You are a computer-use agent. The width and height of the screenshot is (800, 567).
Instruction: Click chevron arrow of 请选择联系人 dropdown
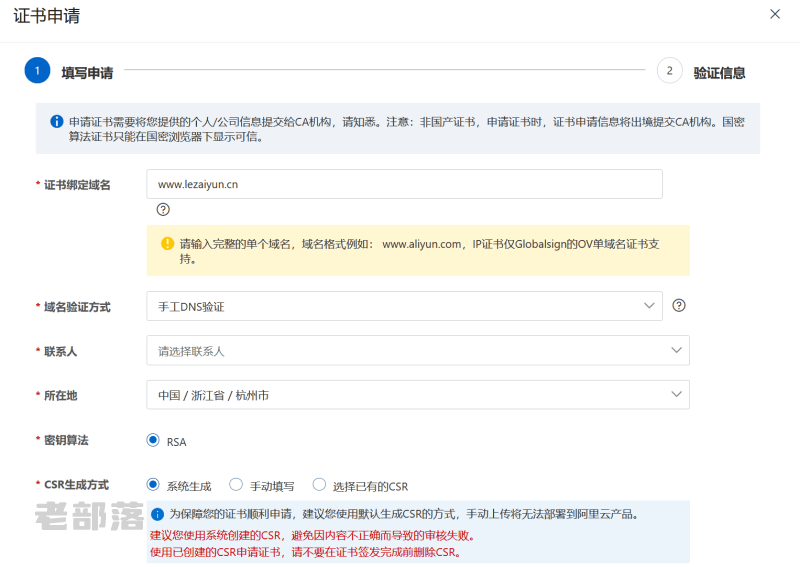point(676,350)
